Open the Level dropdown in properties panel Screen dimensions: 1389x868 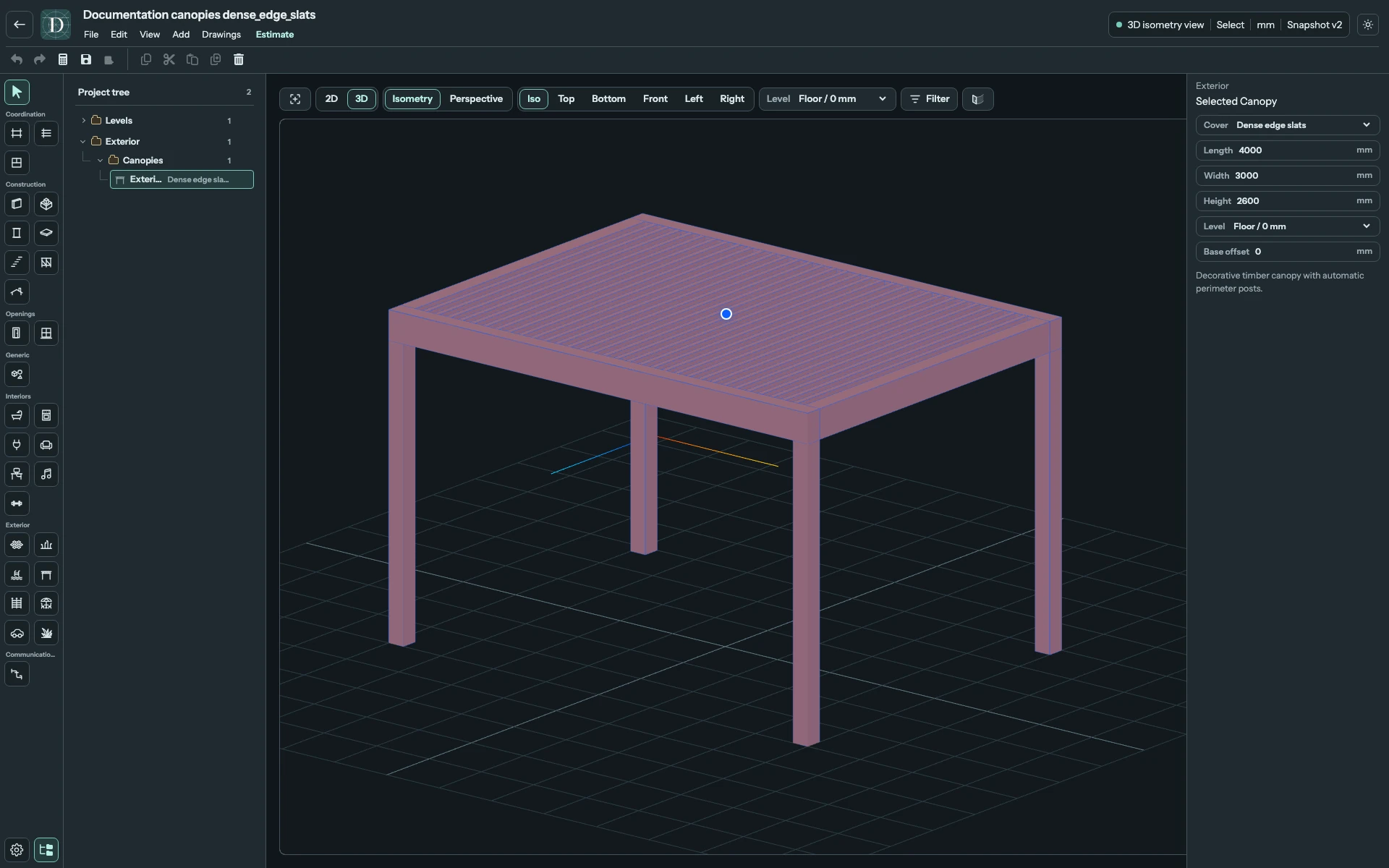point(1288,226)
